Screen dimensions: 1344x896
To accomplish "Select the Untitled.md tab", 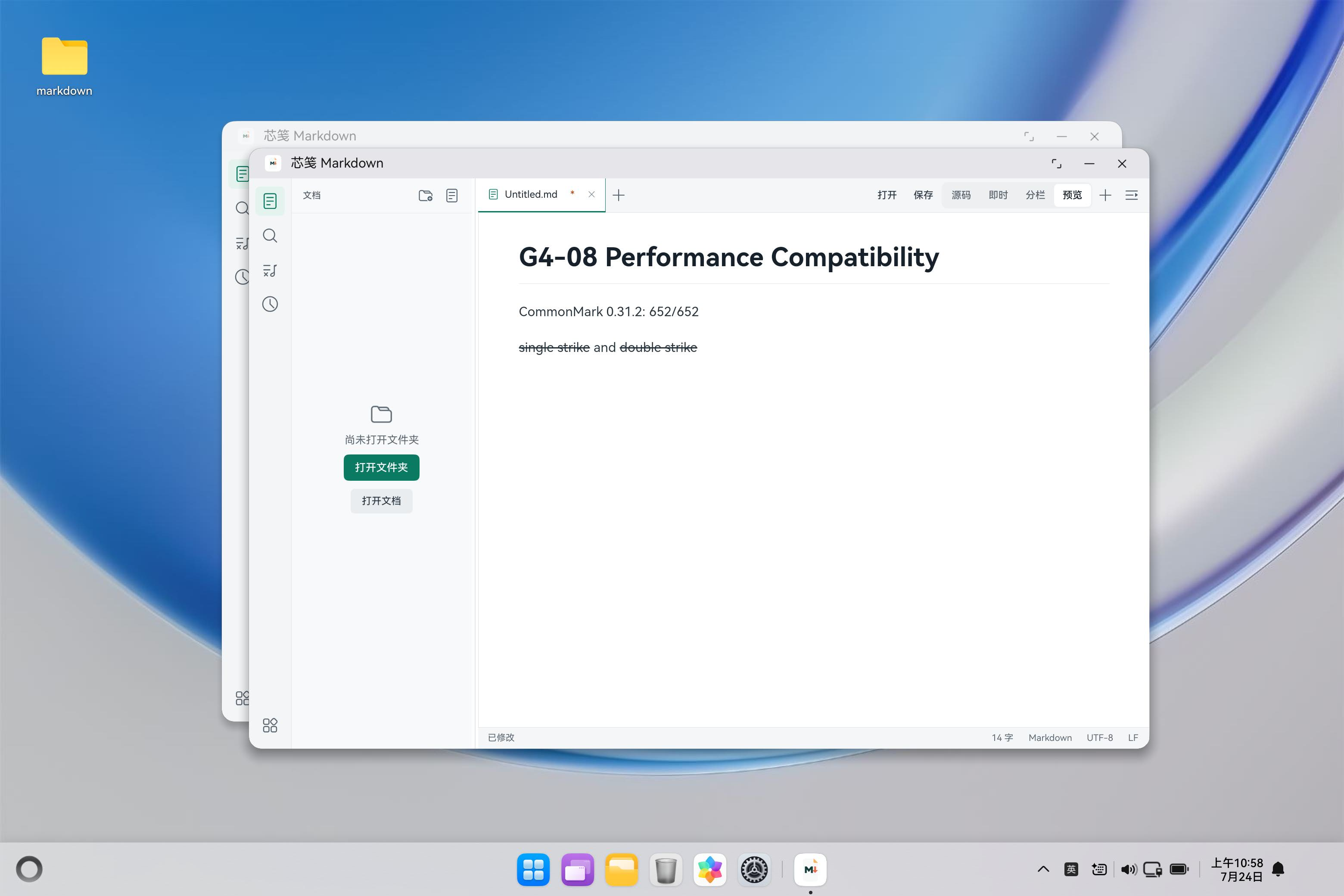I will [541, 195].
